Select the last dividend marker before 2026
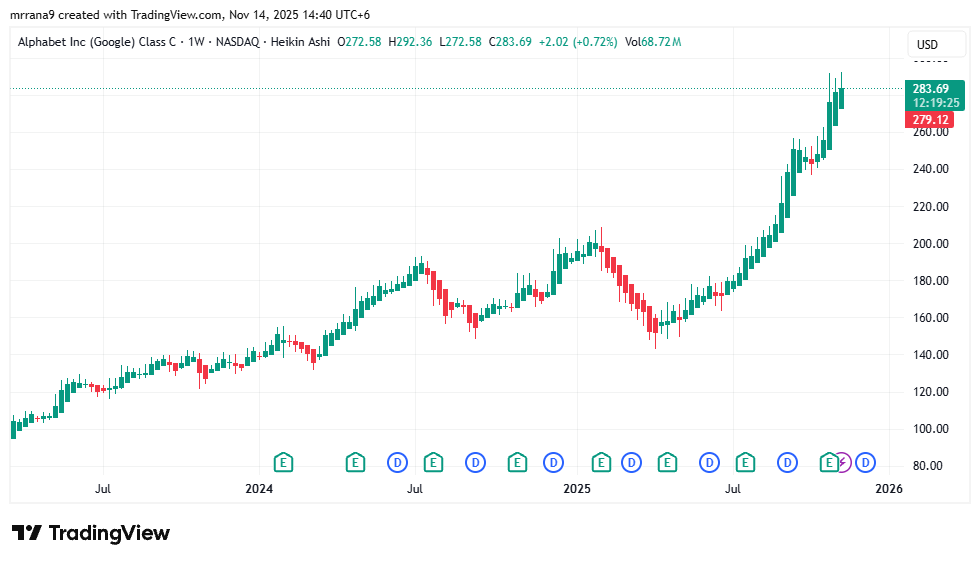Viewport: 980px width, 563px height. [865, 462]
